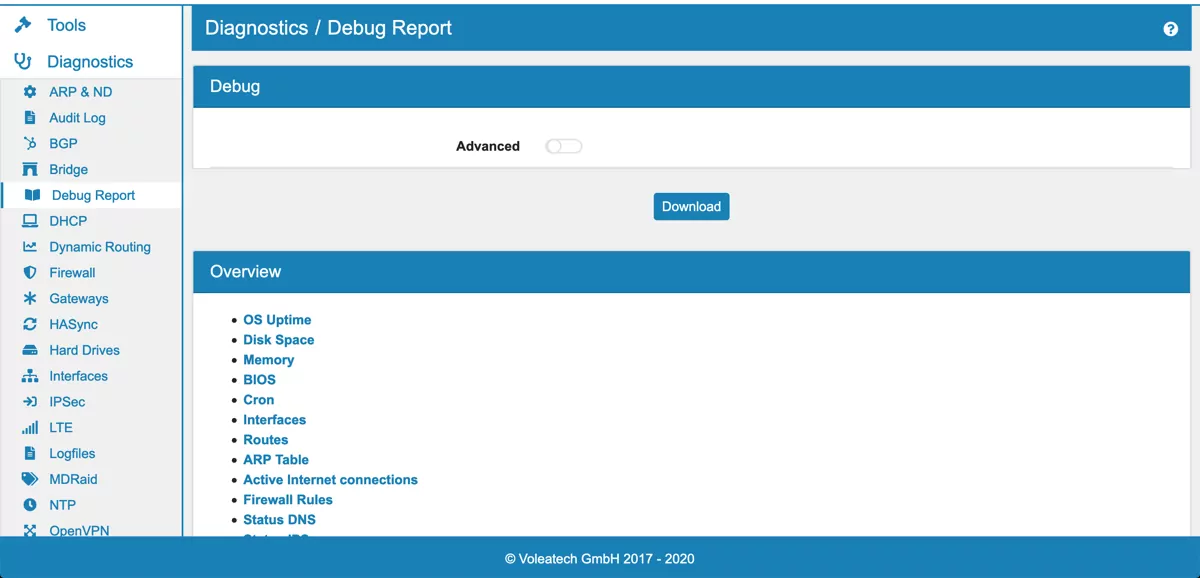Image resolution: width=1200 pixels, height=578 pixels.
Task: Select the NTP clock icon
Action: [31, 505]
